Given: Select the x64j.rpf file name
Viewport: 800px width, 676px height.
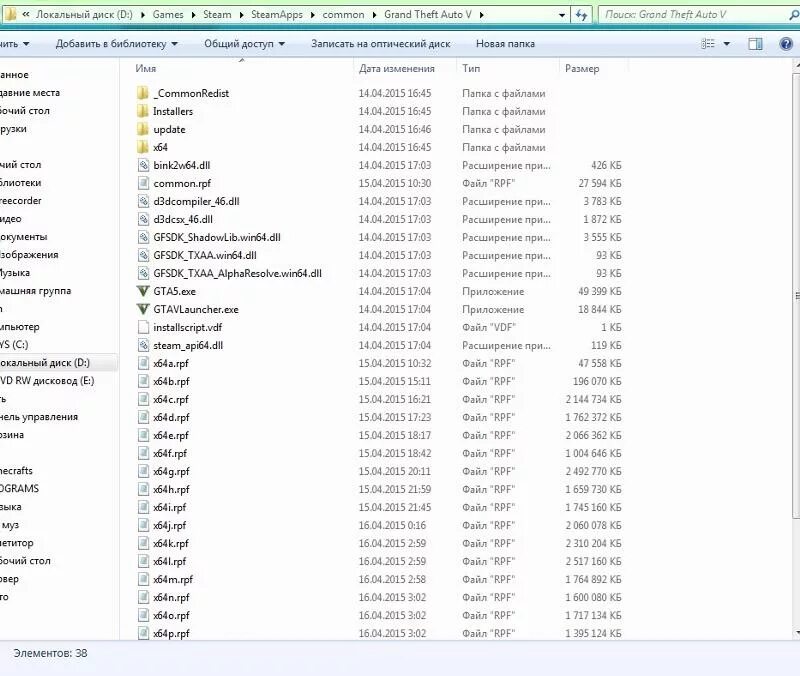Looking at the screenshot, I should pyautogui.click(x=170, y=525).
